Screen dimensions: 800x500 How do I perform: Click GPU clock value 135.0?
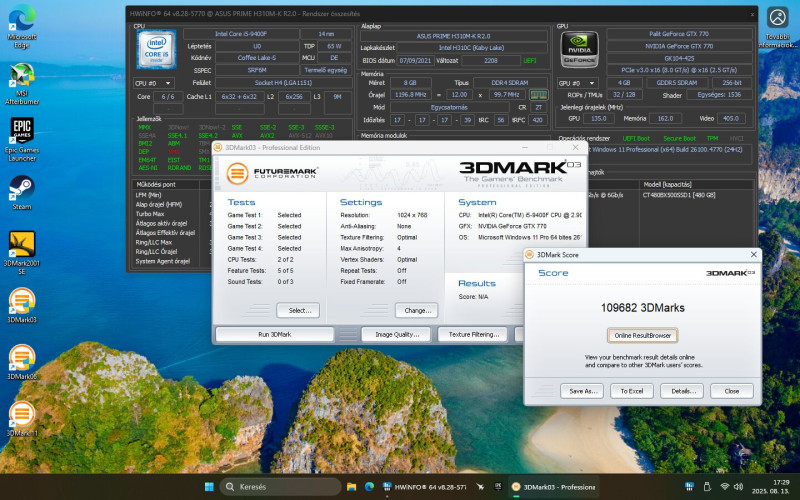point(598,118)
